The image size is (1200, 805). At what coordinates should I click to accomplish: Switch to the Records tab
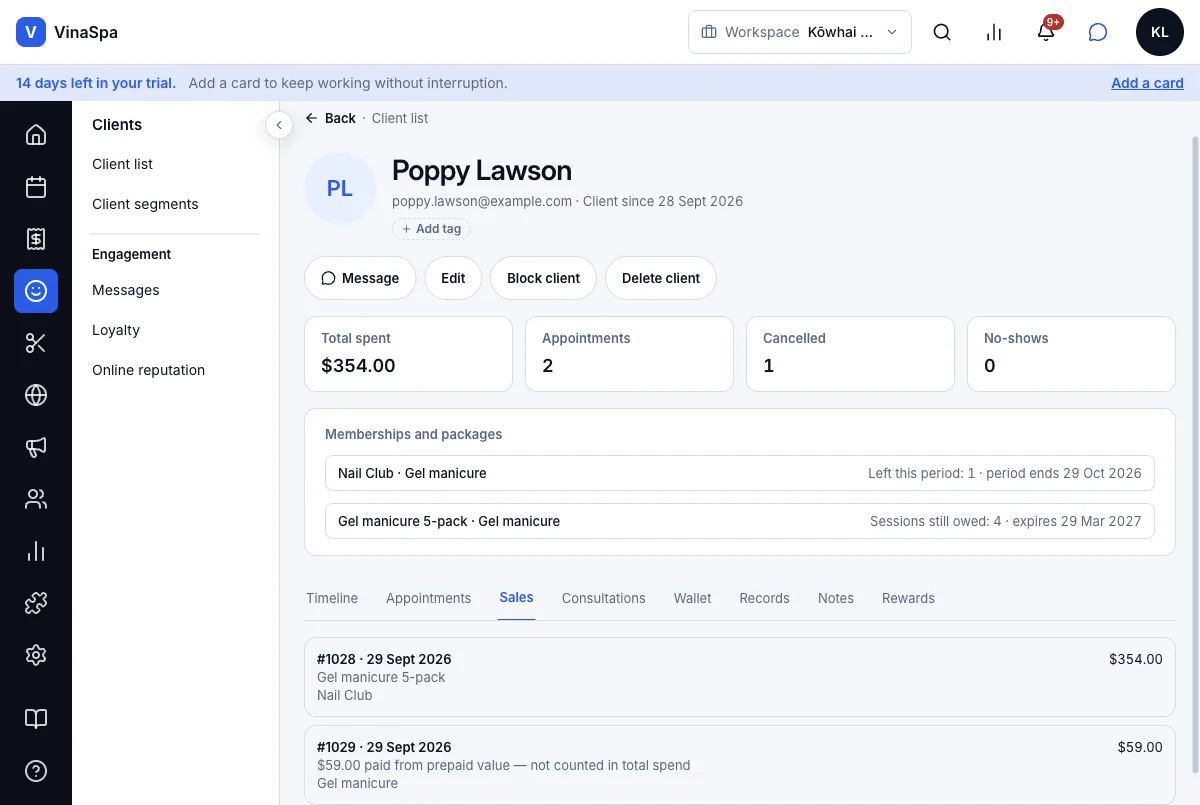point(765,598)
